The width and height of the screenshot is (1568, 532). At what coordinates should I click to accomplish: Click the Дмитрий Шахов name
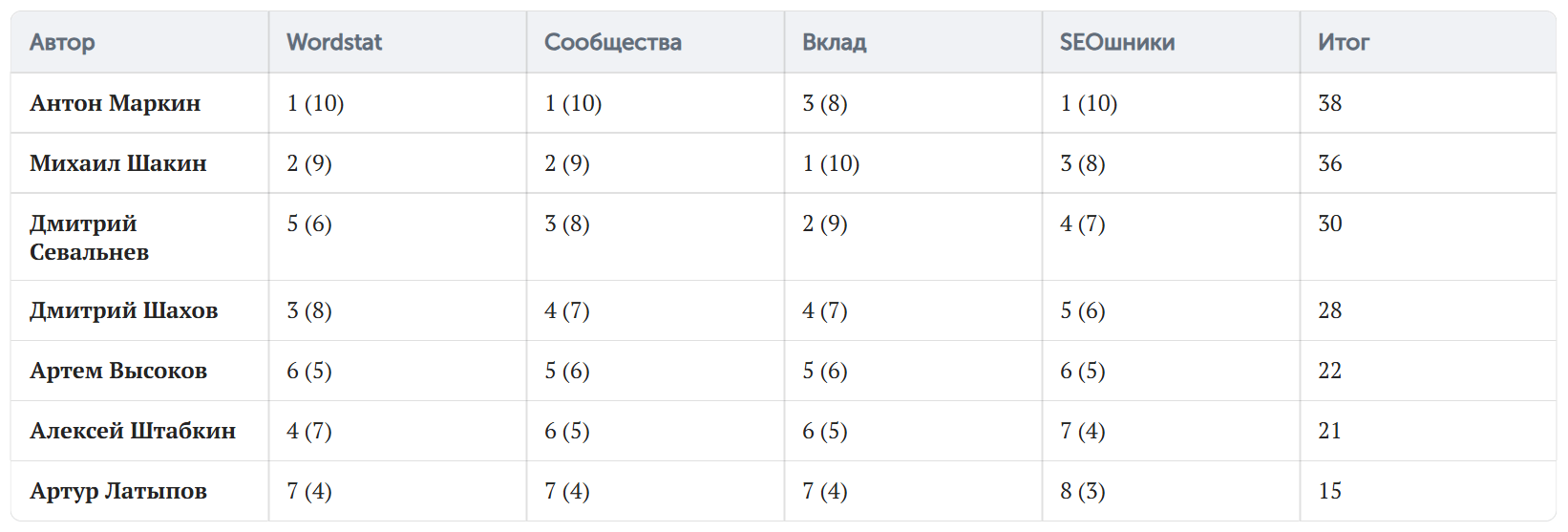point(124,310)
